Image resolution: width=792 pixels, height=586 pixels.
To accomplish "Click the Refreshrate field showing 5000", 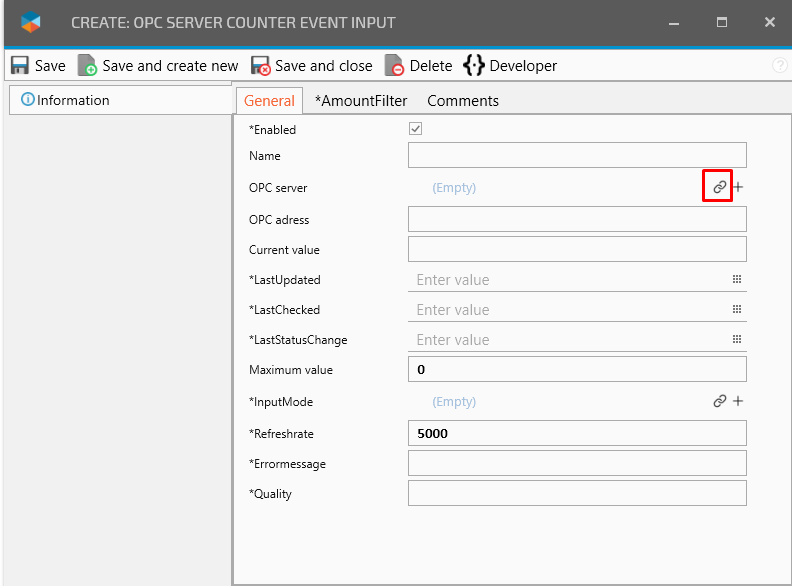I will (577, 433).
